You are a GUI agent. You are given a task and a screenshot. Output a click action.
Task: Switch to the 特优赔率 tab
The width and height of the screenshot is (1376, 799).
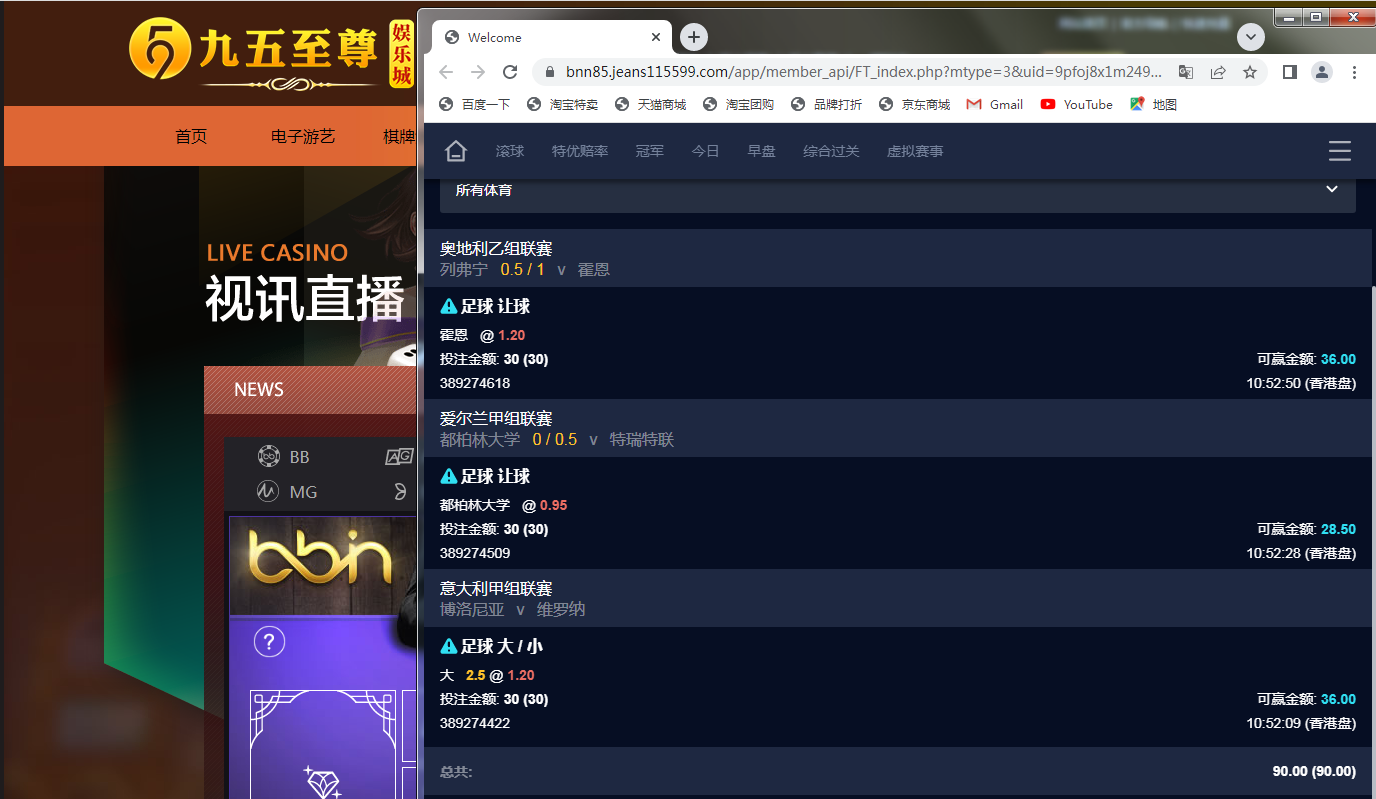tap(580, 151)
